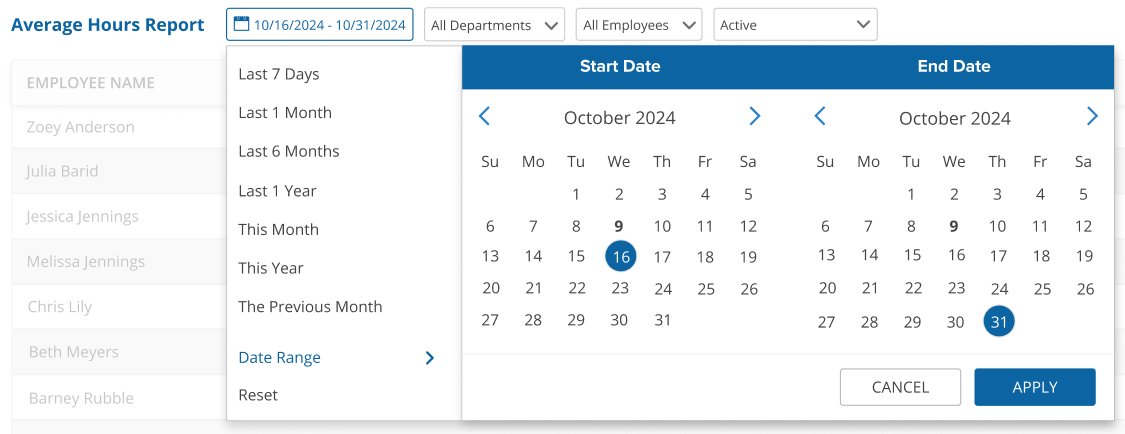1125x434 pixels.
Task: Select the This Month preset
Action: (x=278, y=230)
